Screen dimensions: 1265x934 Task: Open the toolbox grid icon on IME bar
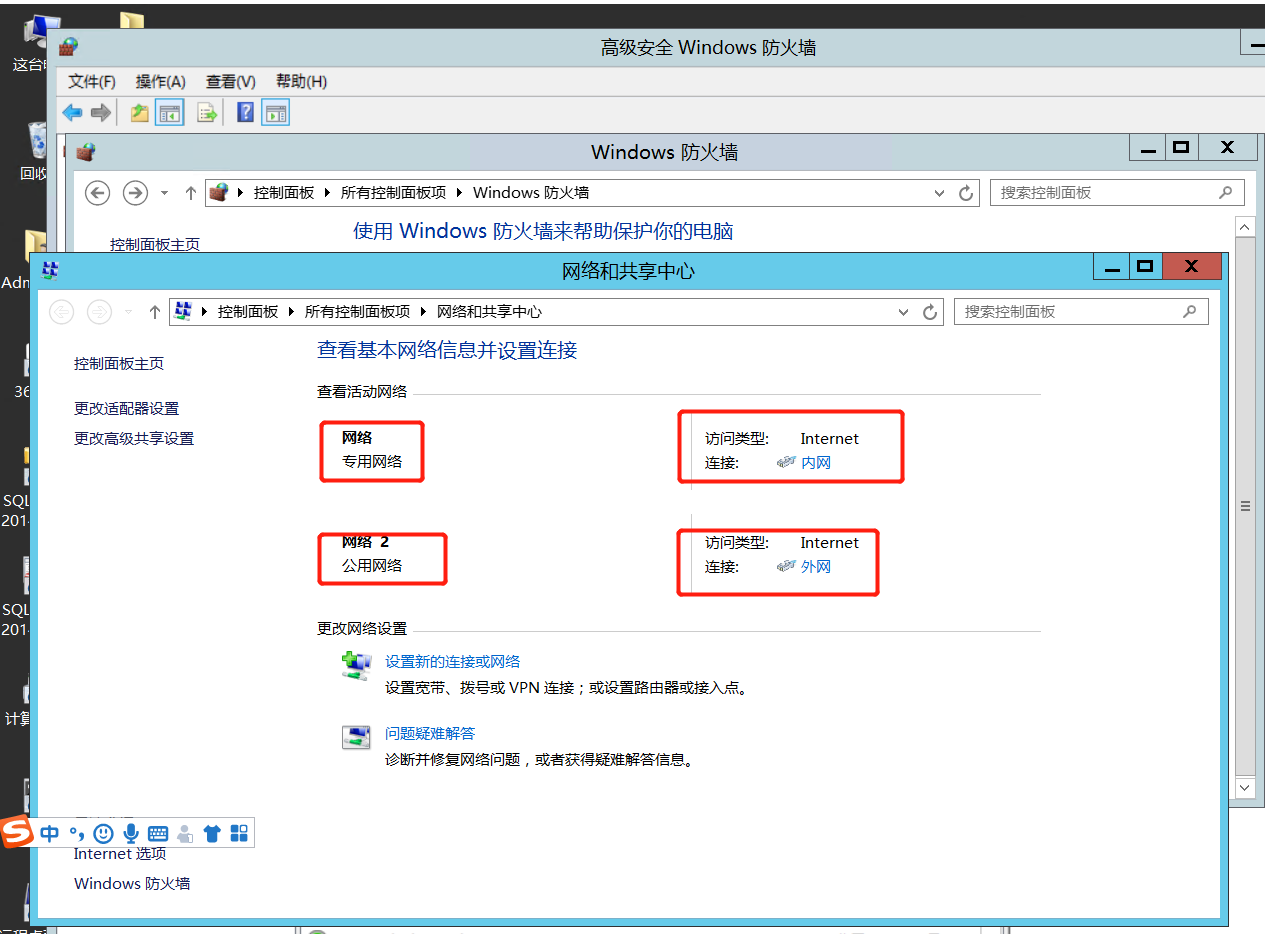pos(239,833)
